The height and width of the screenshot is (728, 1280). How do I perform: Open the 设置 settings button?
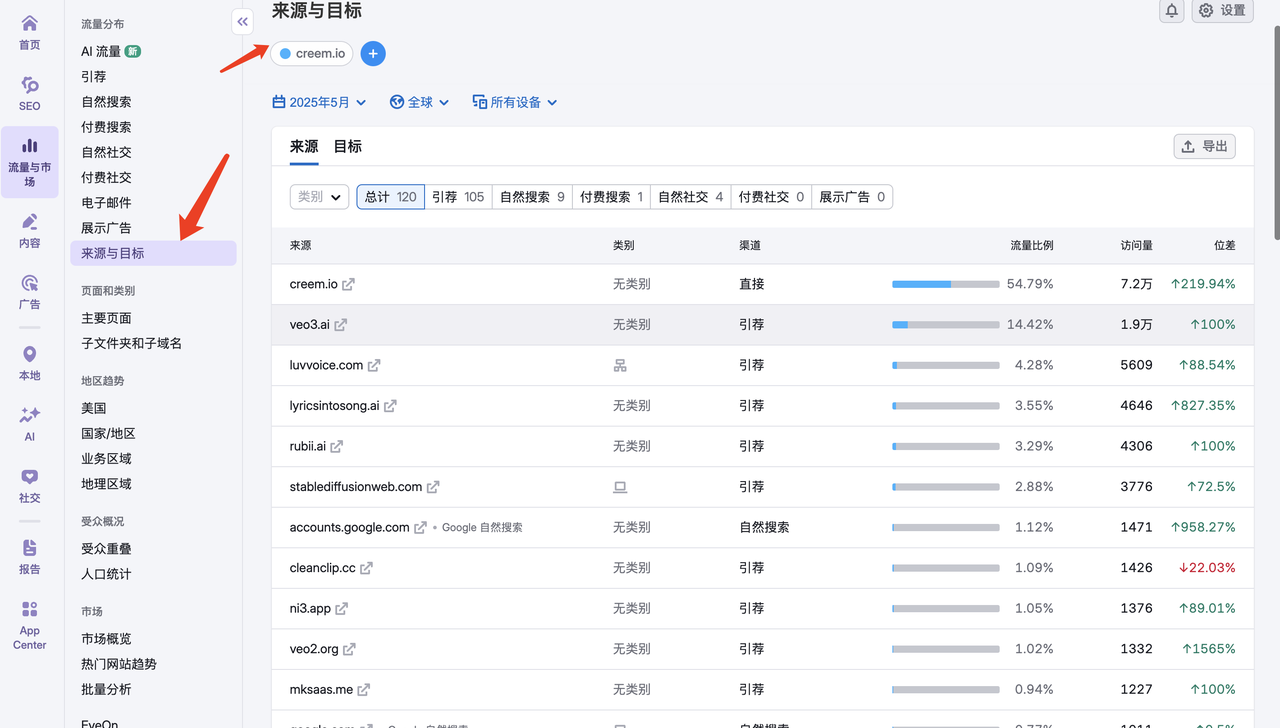pyautogui.click(x=1222, y=10)
